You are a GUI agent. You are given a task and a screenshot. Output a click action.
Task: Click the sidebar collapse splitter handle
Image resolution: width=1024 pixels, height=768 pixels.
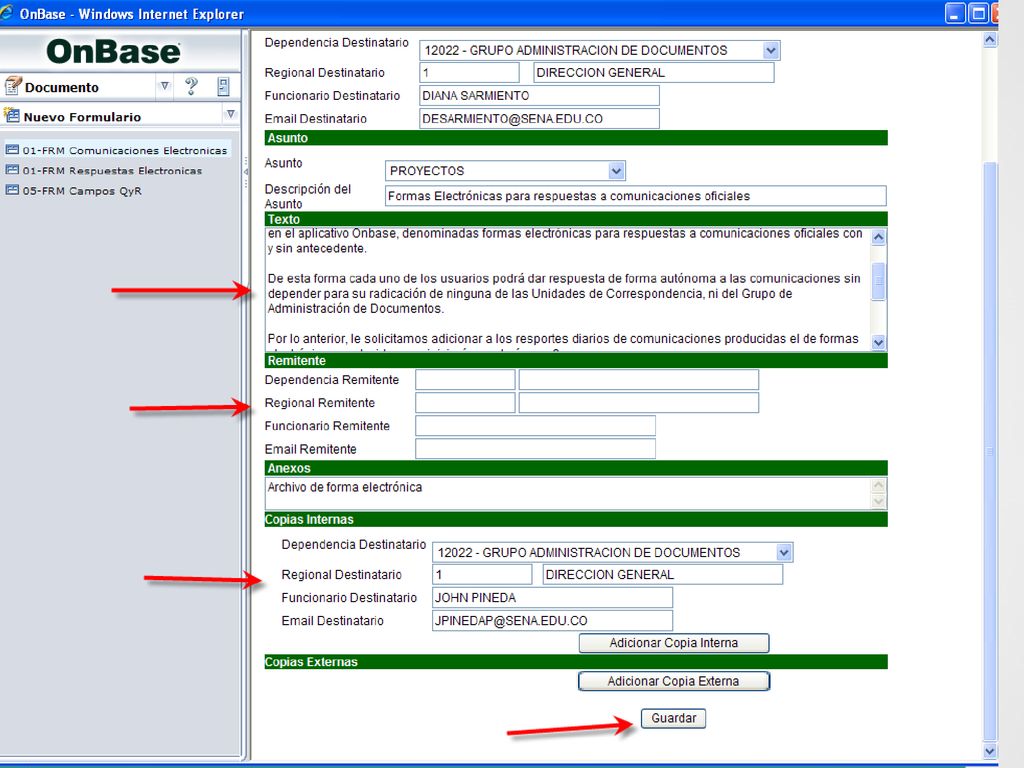246,171
